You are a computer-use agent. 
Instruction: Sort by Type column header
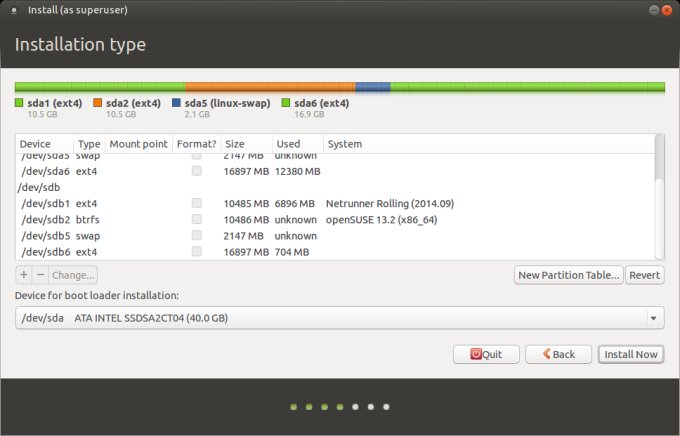click(x=89, y=144)
